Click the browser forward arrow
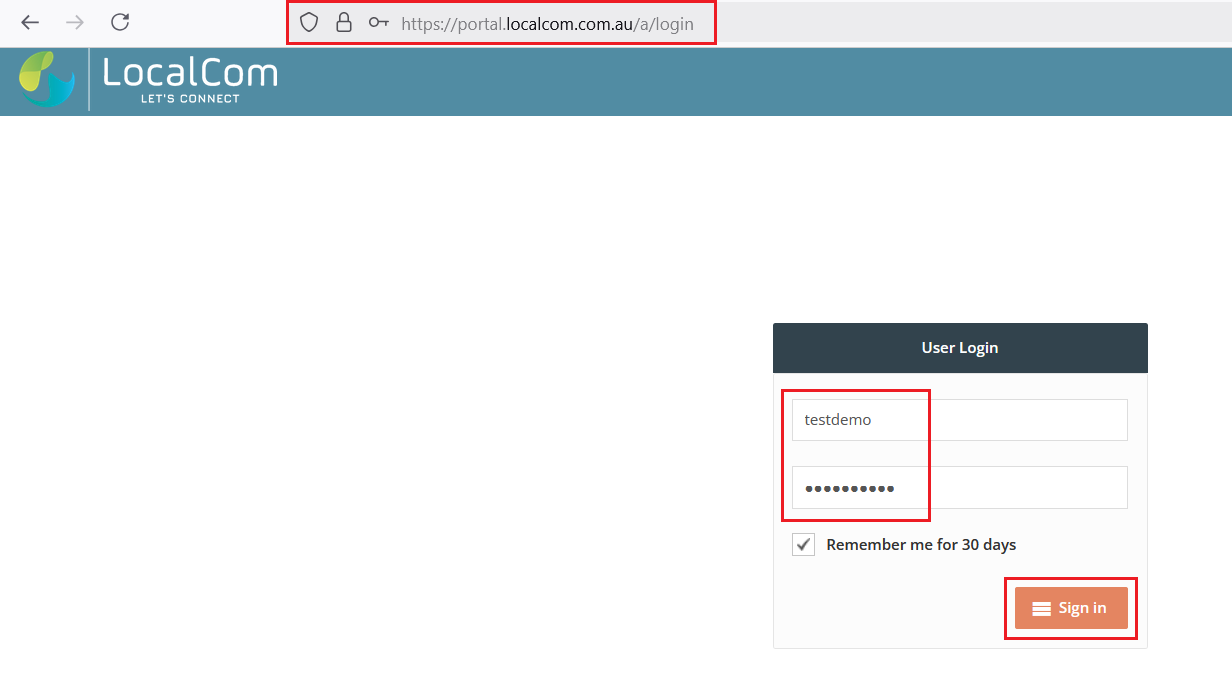1232x689 pixels. click(x=75, y=22)
